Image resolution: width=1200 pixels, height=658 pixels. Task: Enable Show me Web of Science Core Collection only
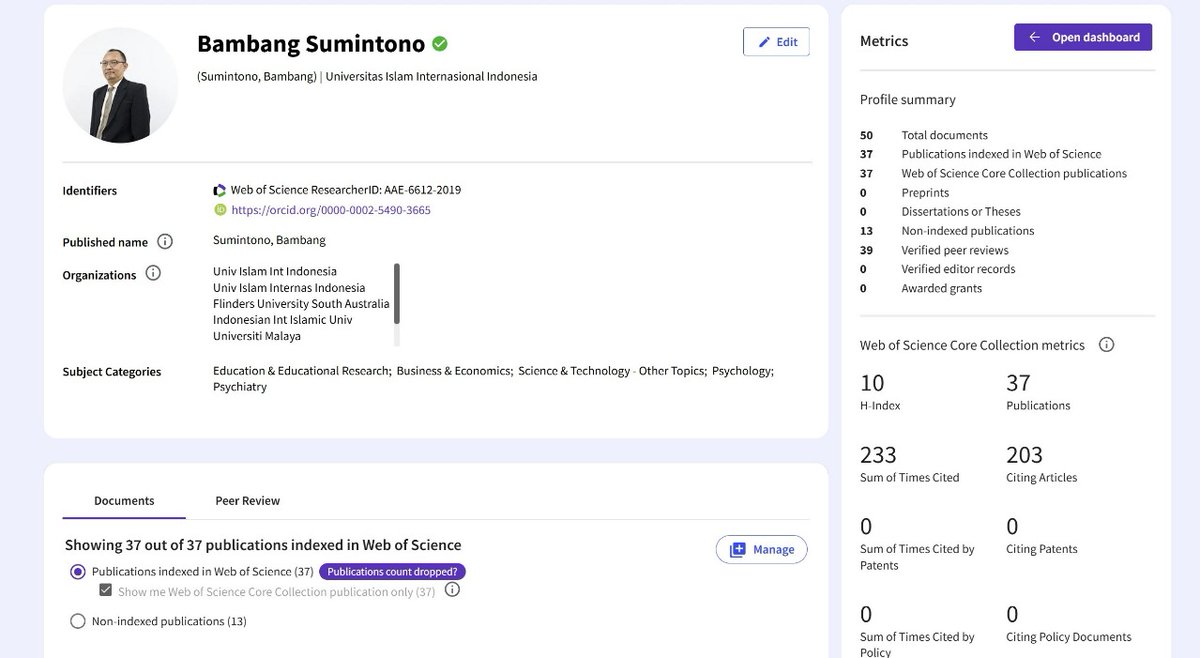[x=105, y=589]
